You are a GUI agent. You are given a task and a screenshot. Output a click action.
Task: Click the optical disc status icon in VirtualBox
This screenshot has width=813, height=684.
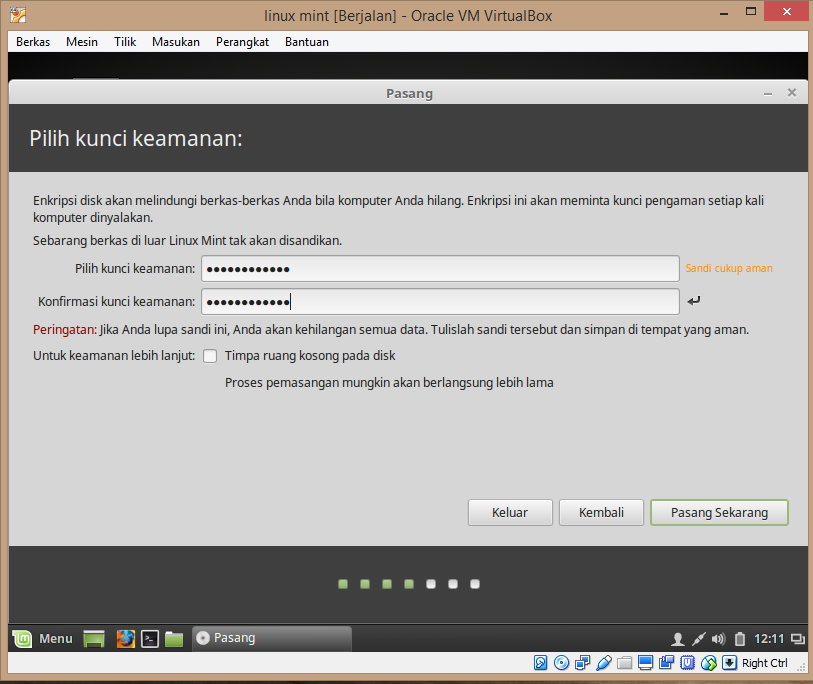[561, 663]
